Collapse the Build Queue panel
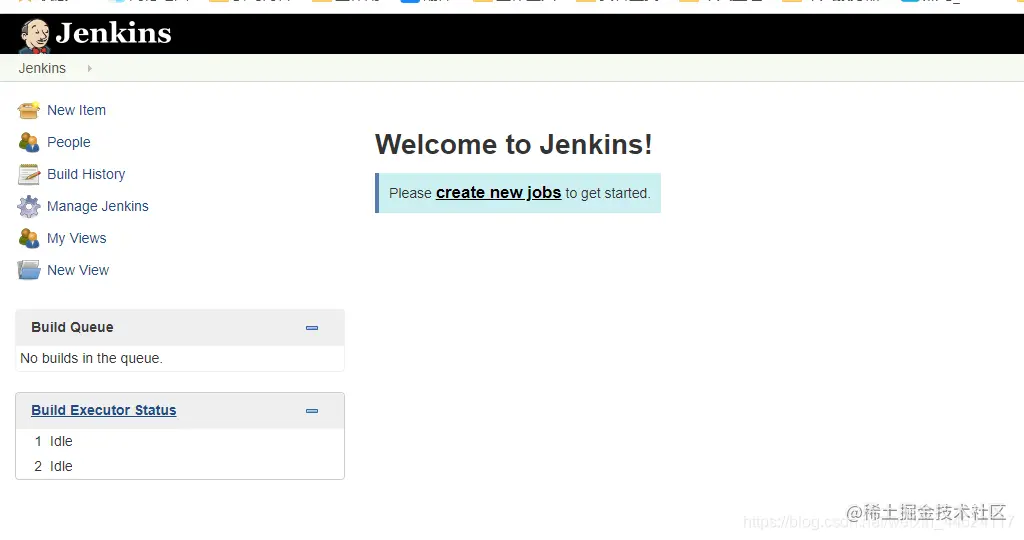 [x=312, y=328]
